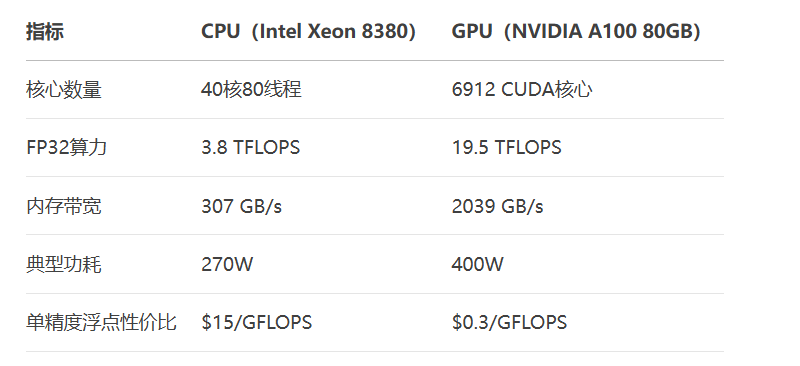The image size is (800, 366).
Task: Click the 2039 GB/s cell
Action: 497,206
